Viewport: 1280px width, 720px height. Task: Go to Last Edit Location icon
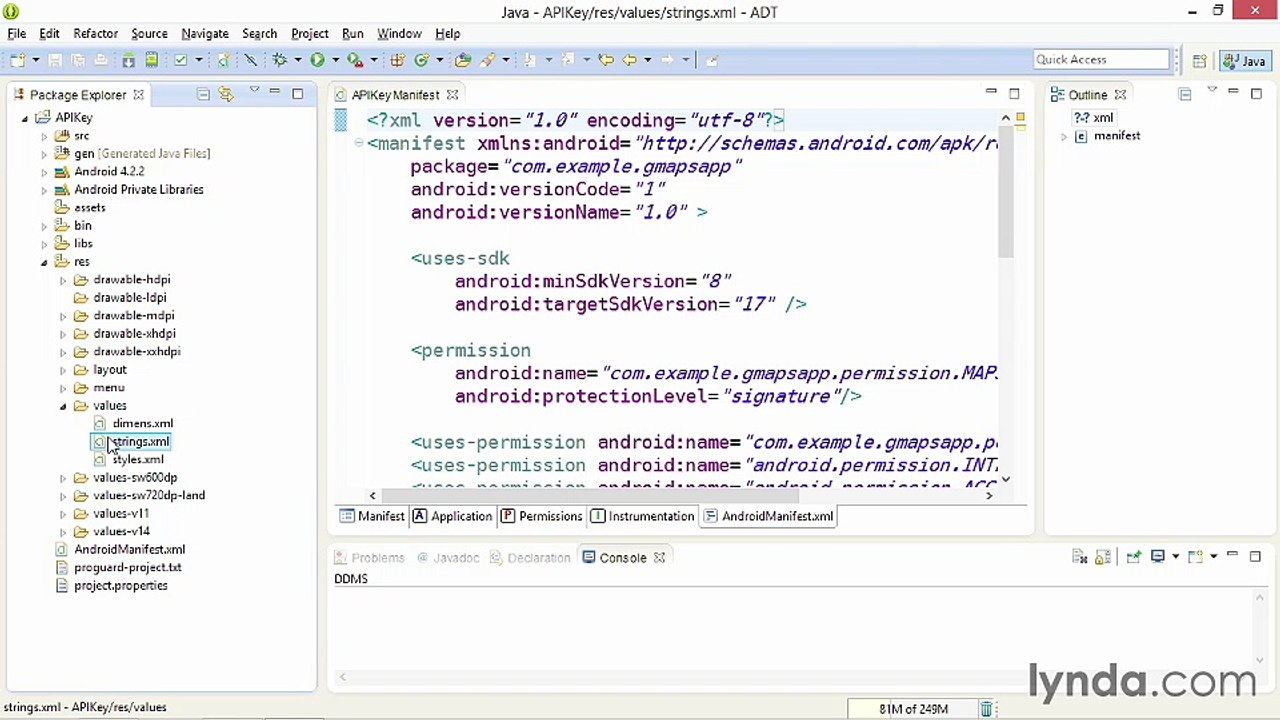[606, 60]
